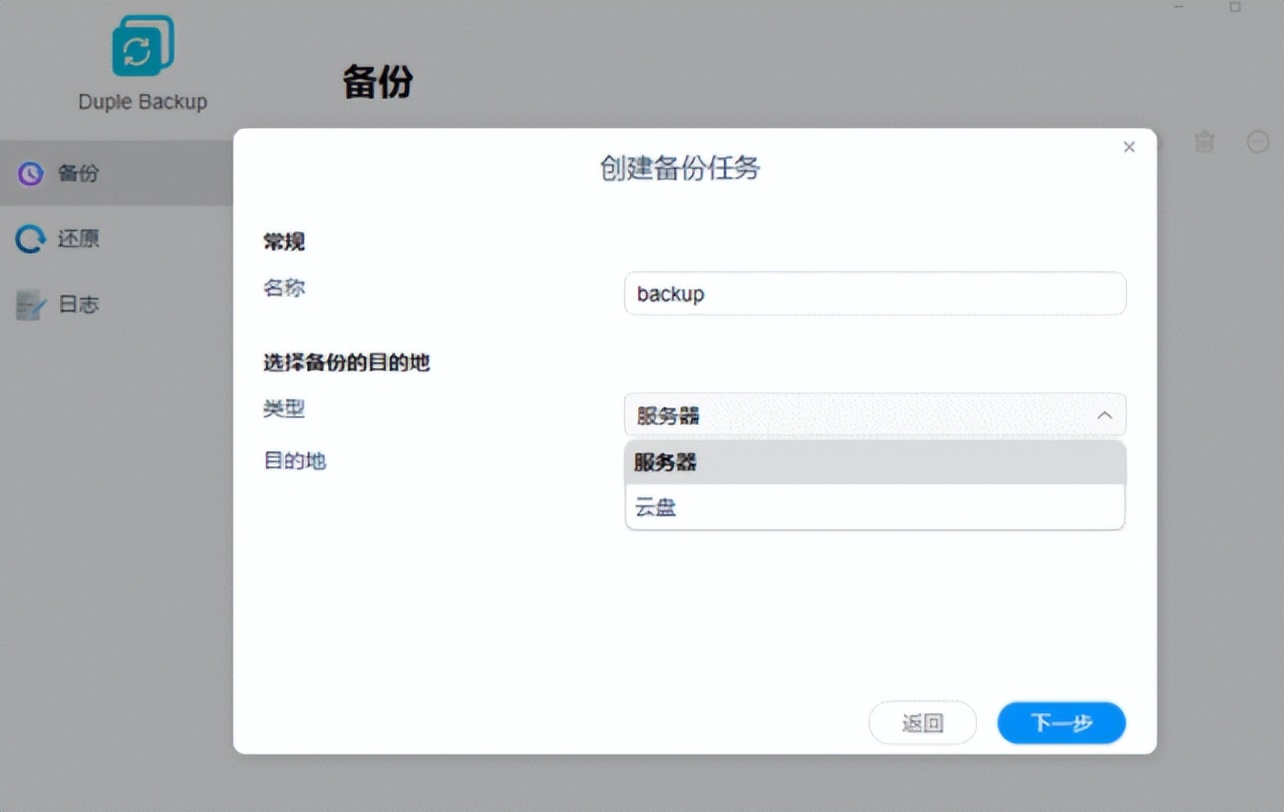Close the 创建备份任务 dialog
This screenshot has height=812, width=1284.
coord(1129,146)
